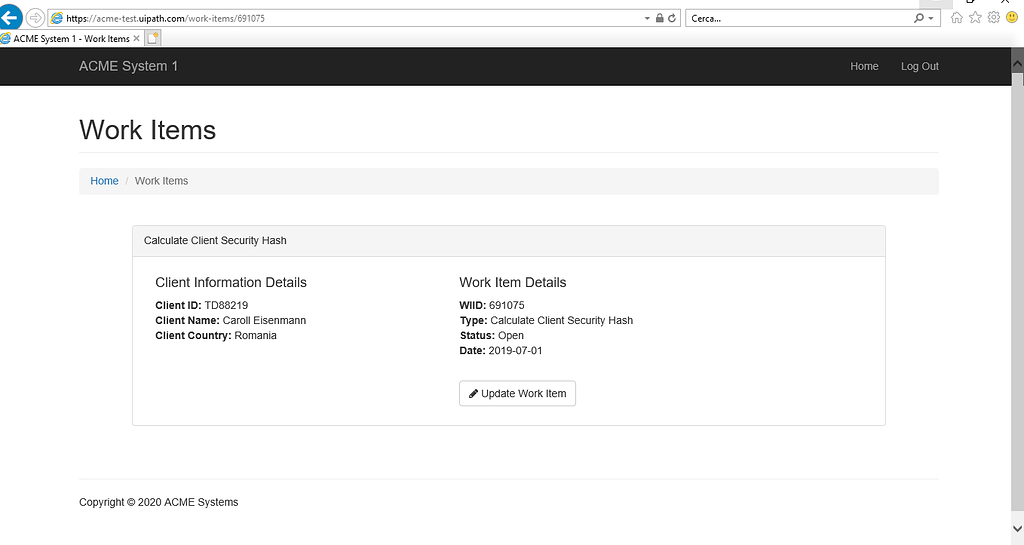
Task: Close the ACME System 1 tab
Action: (x=137, y=39)
